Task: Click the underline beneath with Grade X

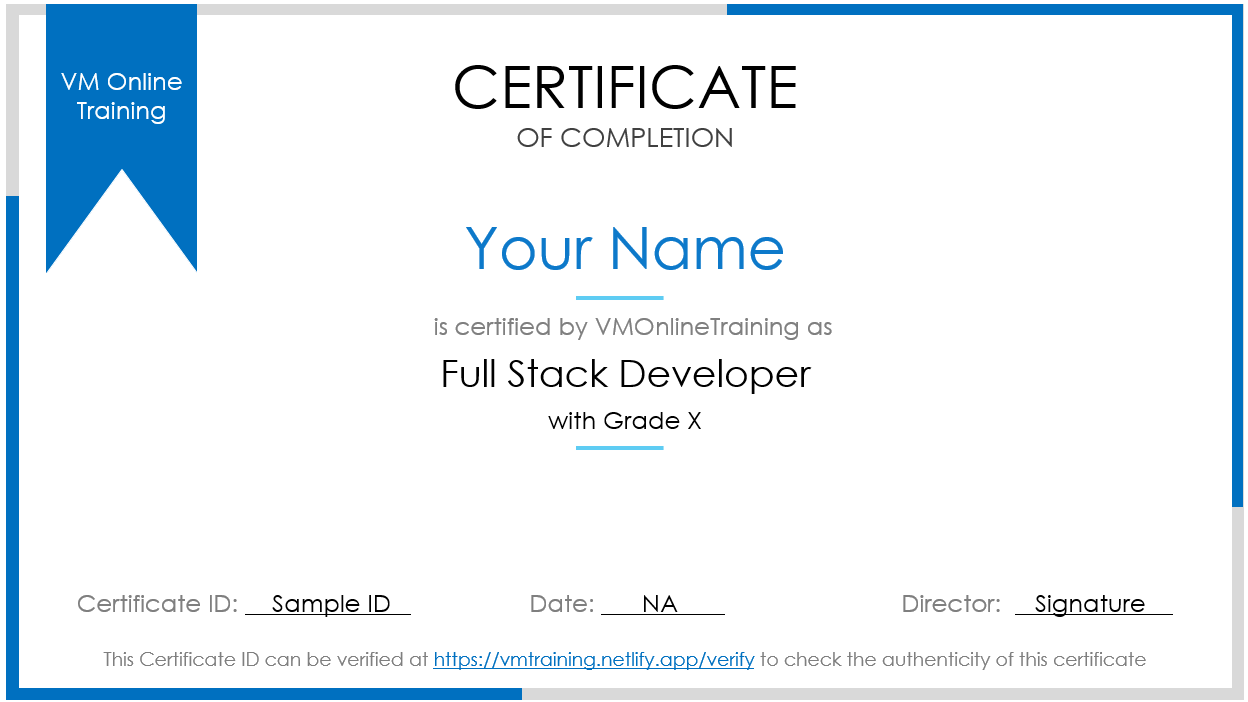Action: [622, 448]
